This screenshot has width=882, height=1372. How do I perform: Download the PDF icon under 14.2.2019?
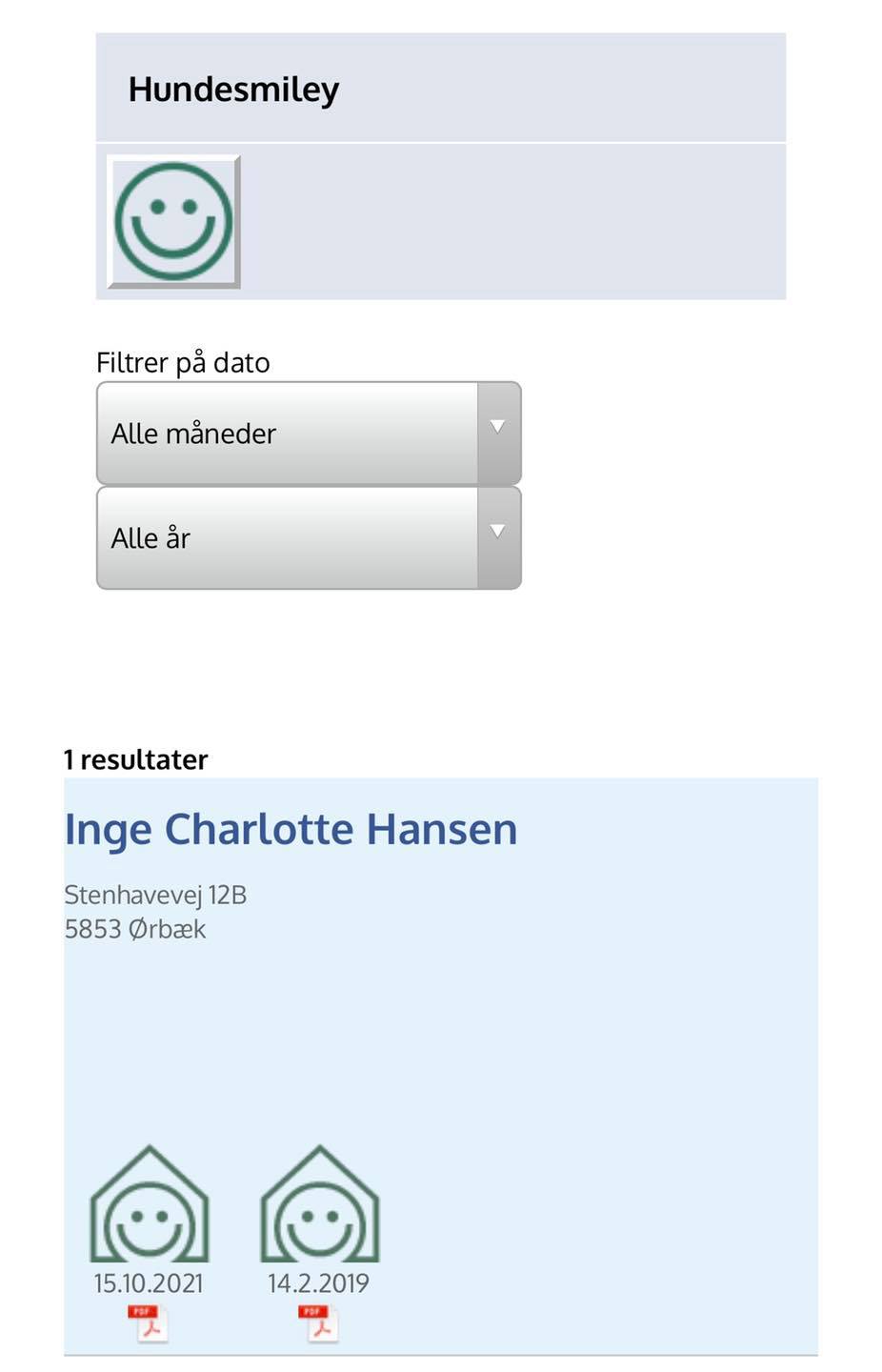[x=318, y=1323]
